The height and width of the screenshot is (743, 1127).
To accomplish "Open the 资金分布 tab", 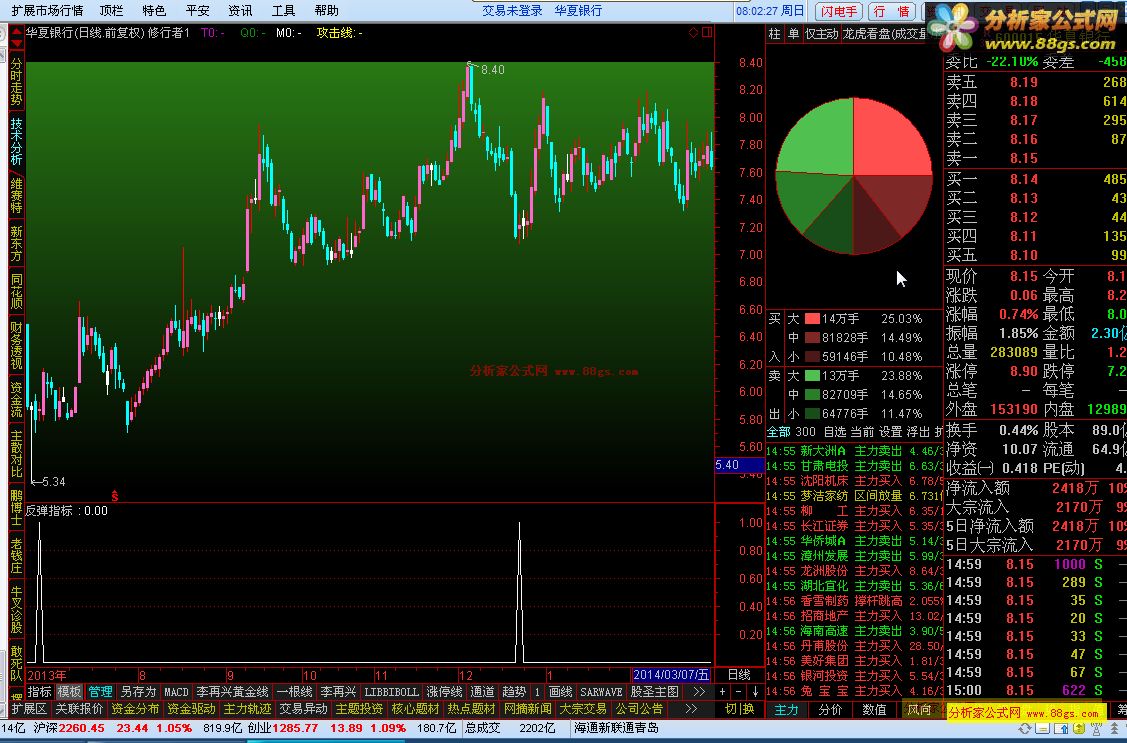I will [x=135, y=709].
